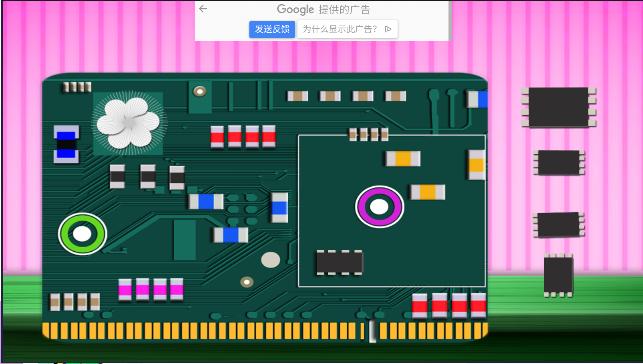643x364 pixels.
Task: Click the leftmost magenta resistor
Action: coord(125,289)
